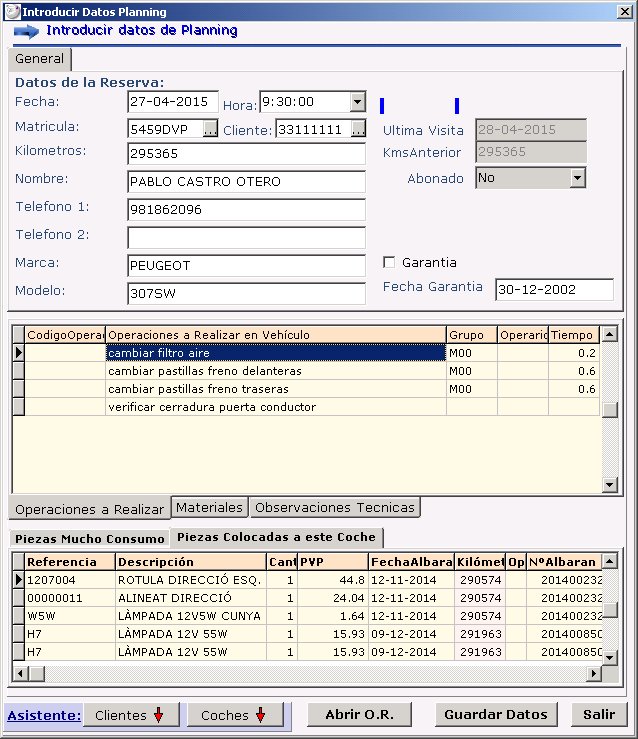Open the Cliente lookup ellipsis button
This screenshot has height=739, width=638.
pos(358,129)
